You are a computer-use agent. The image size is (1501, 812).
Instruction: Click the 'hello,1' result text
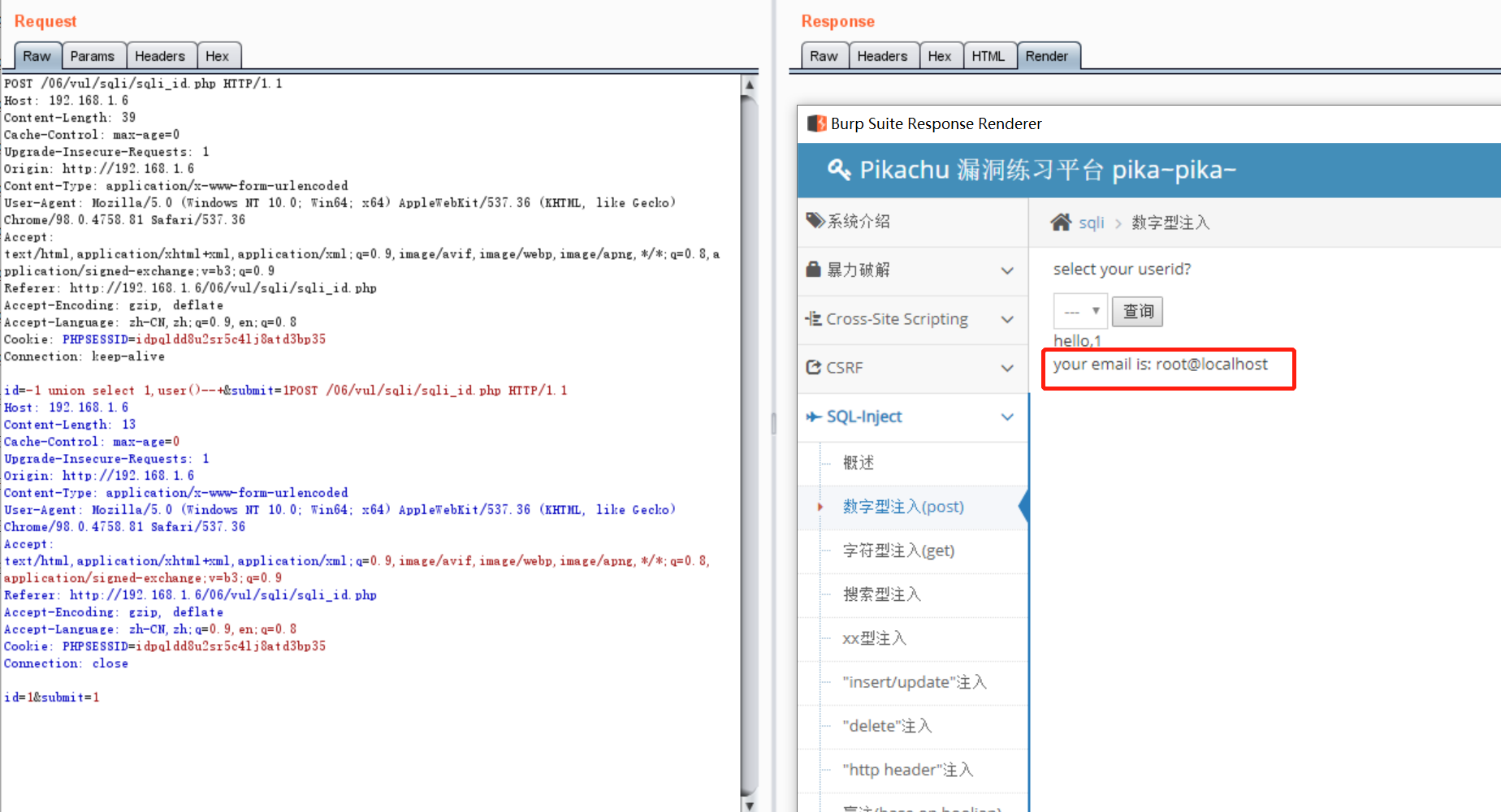[x=1077, y=340]
